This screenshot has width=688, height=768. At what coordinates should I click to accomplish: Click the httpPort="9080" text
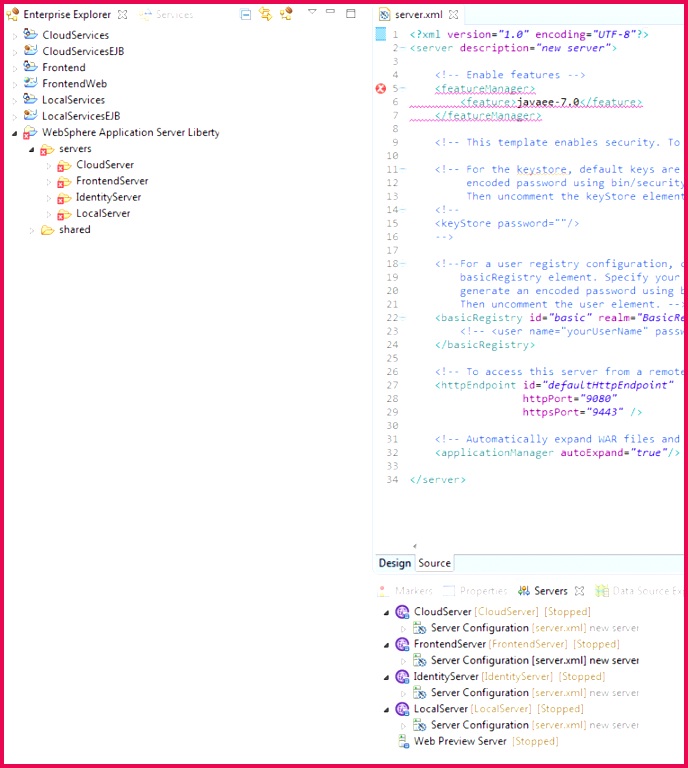pyautogui.click(x=569, y=399)
